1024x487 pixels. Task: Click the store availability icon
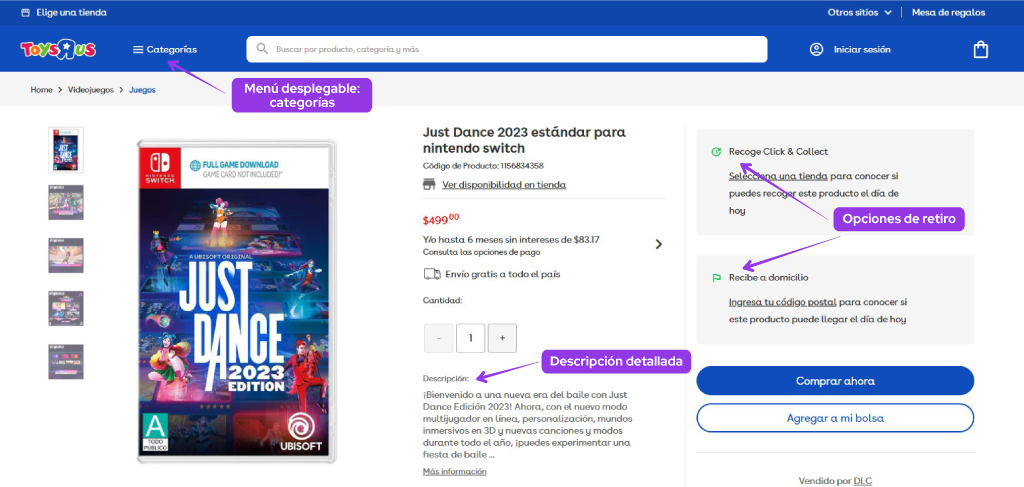point(430,185)
